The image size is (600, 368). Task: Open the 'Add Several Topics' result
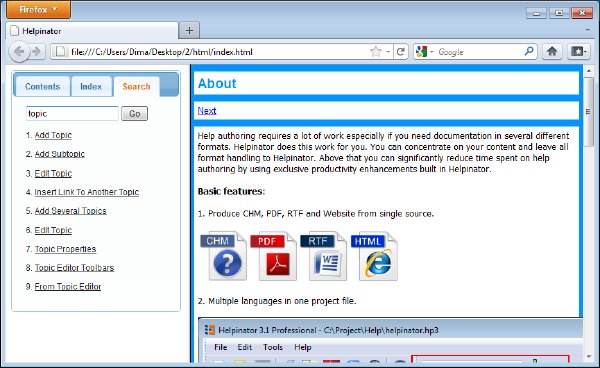pos(70,211)
